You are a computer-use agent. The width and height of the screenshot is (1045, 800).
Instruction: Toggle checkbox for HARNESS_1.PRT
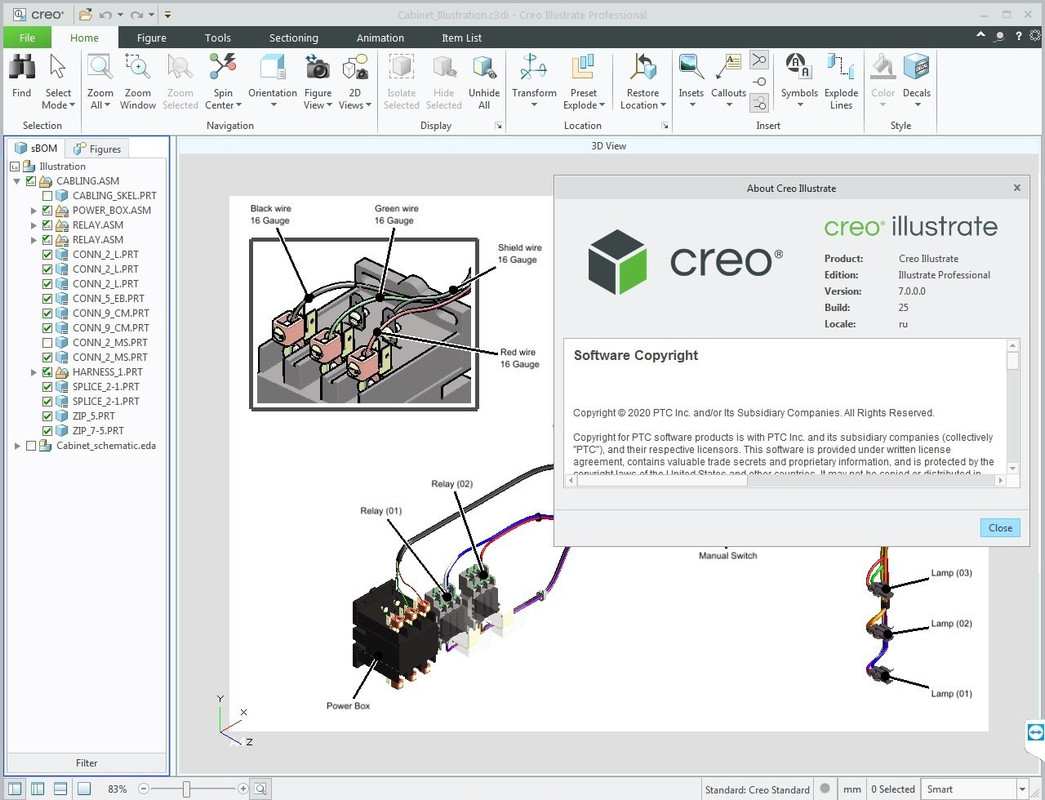click(47, 372)
